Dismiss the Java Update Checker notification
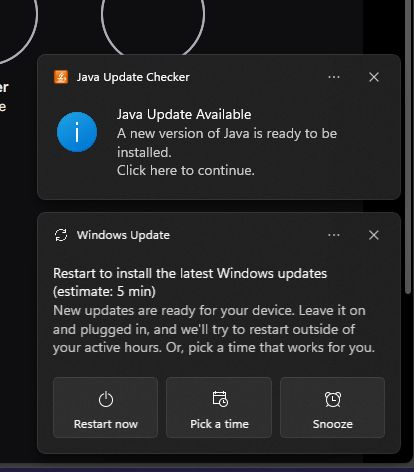414x472 pixels. pos(374,77)
